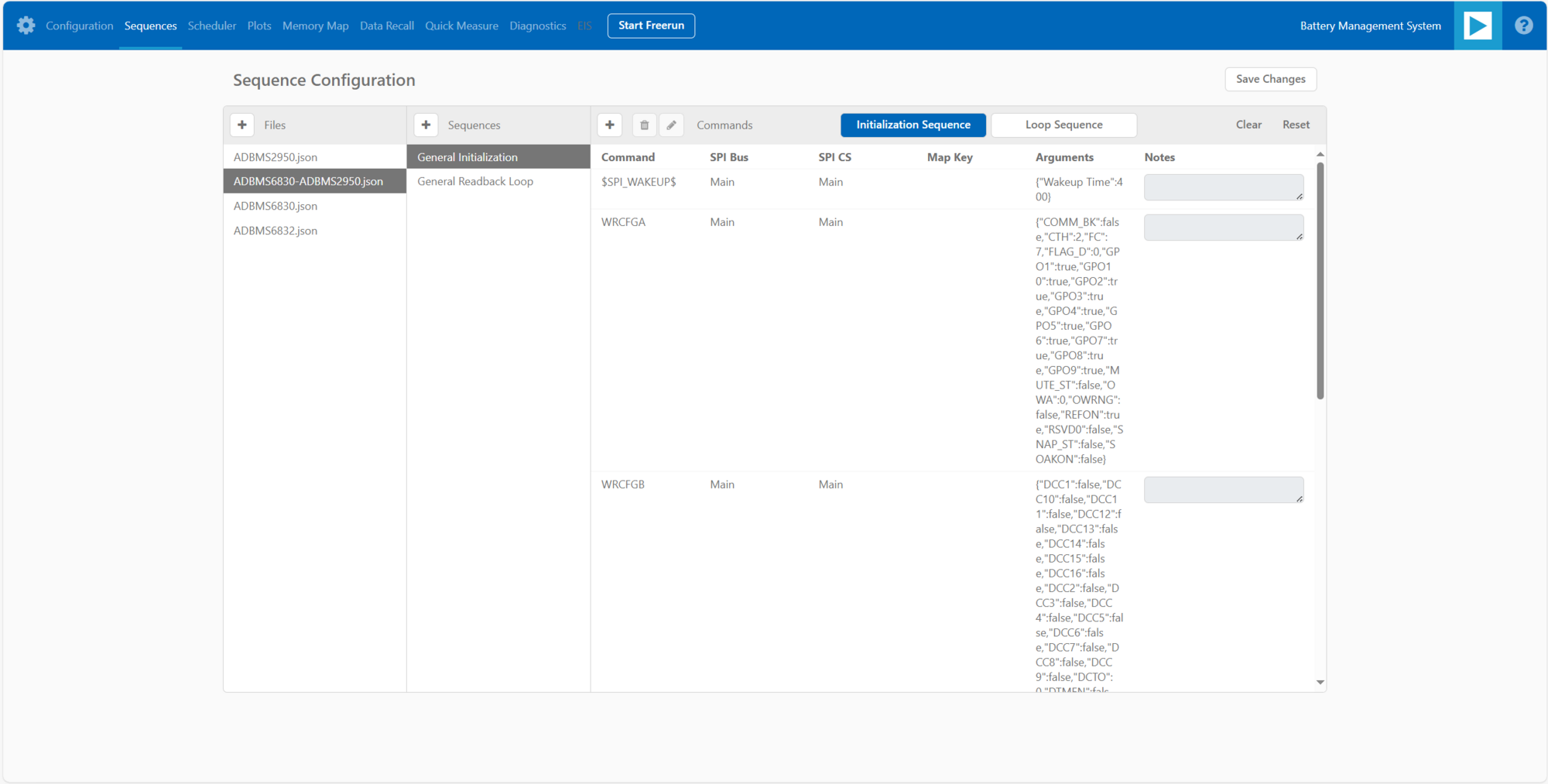Add a new file using the plus icon

coord(242,125)
